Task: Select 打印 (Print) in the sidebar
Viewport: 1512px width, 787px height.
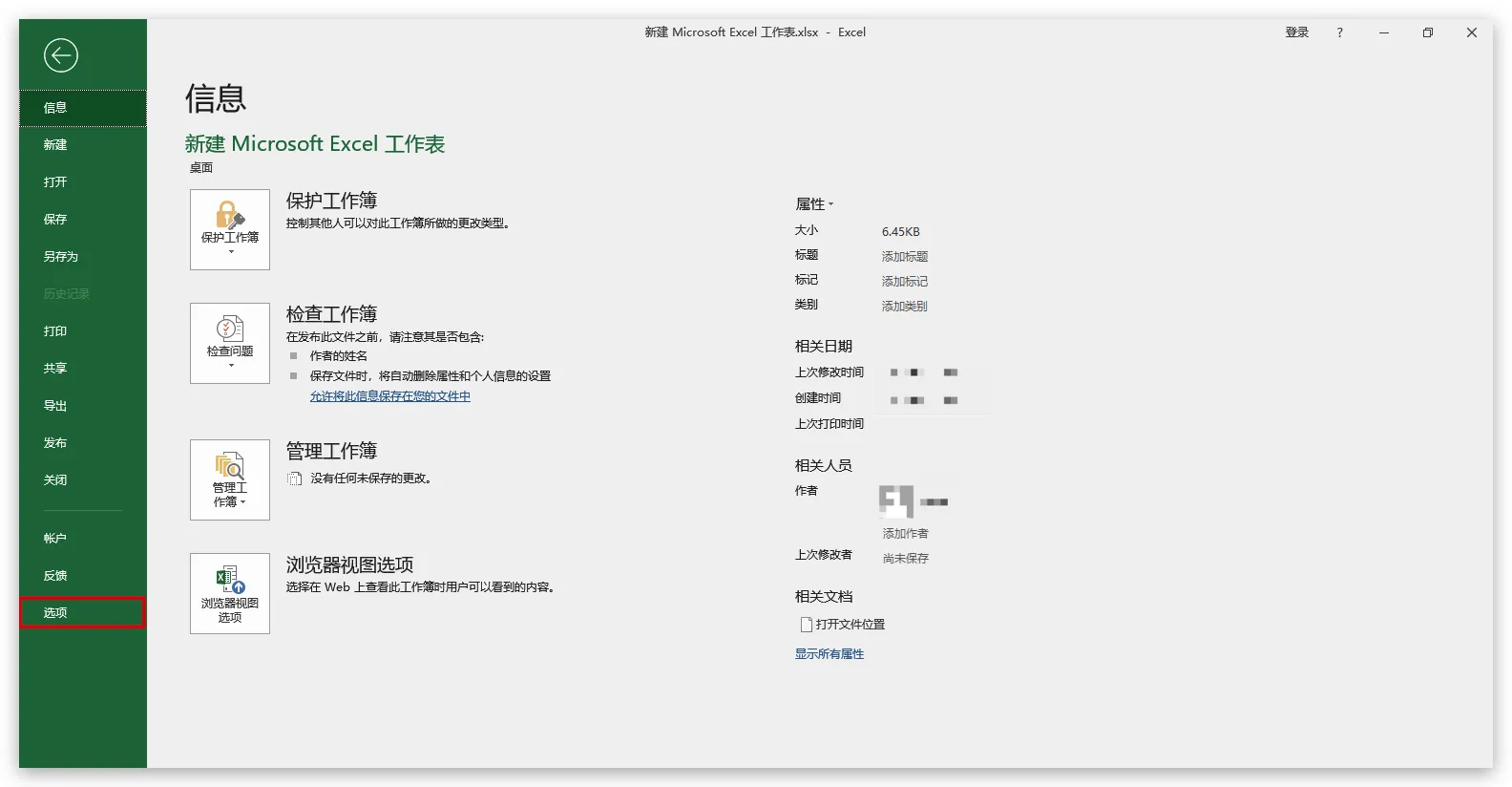Action: [x=55, y=331]
